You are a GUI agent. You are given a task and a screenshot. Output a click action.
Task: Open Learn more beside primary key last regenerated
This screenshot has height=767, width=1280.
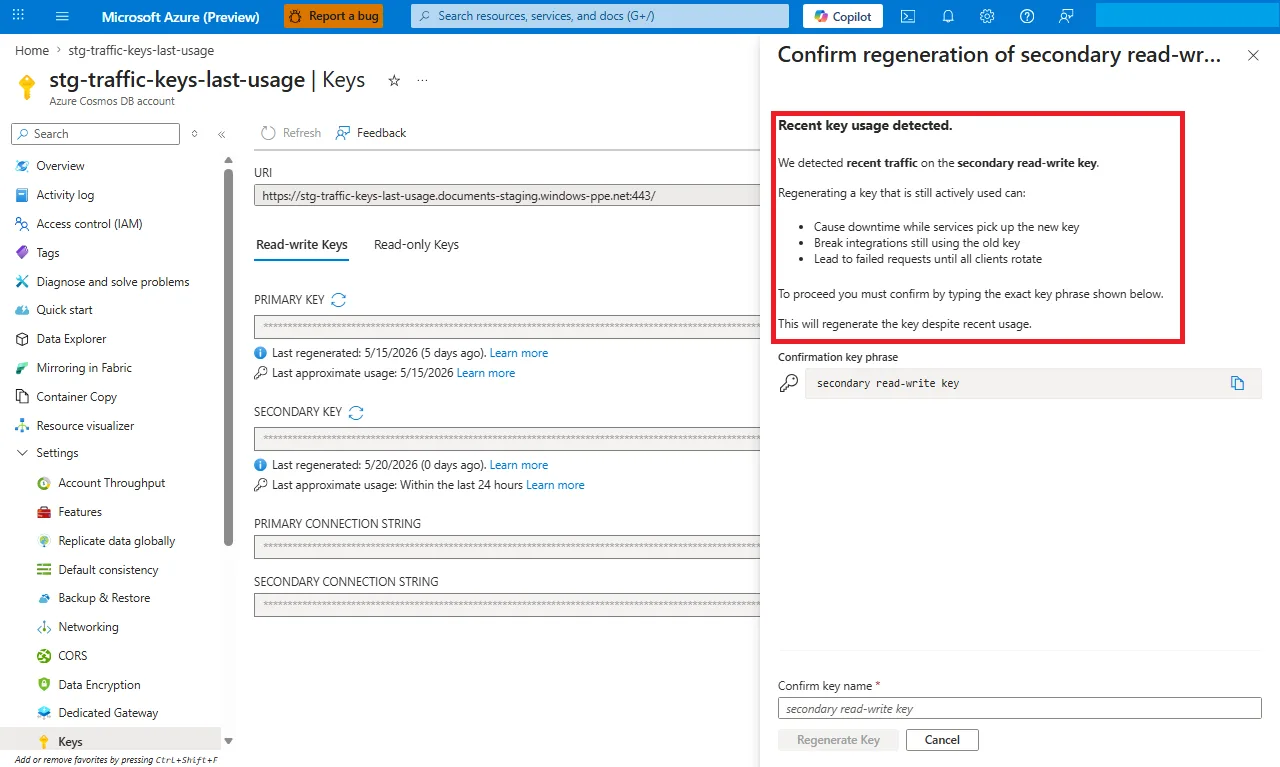coord(519,353)
